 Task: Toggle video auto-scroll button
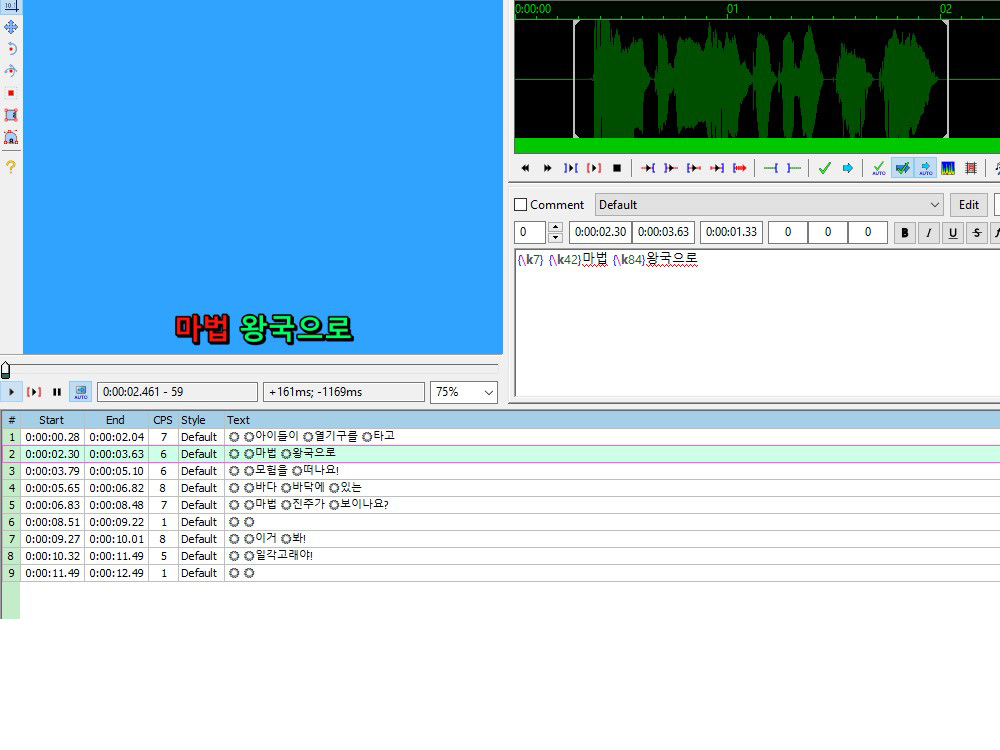point(80,392)
